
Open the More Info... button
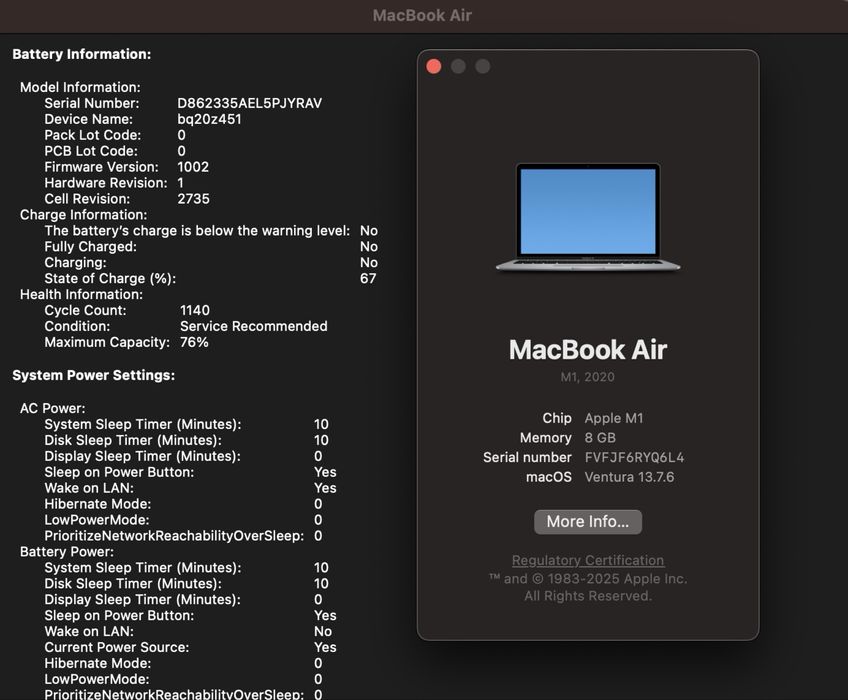click(588, 521)
